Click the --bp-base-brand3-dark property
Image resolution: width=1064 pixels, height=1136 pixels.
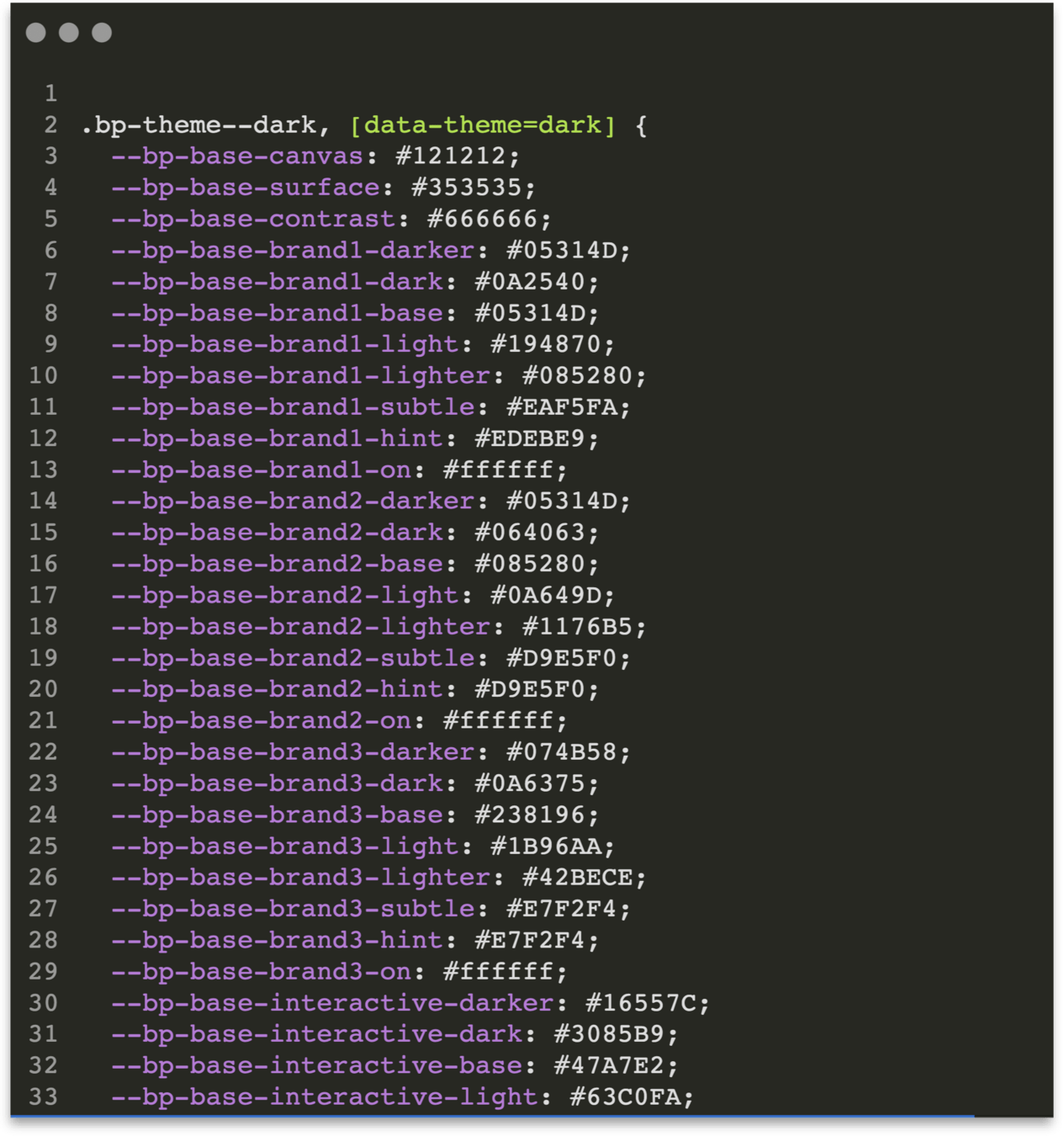277,783
